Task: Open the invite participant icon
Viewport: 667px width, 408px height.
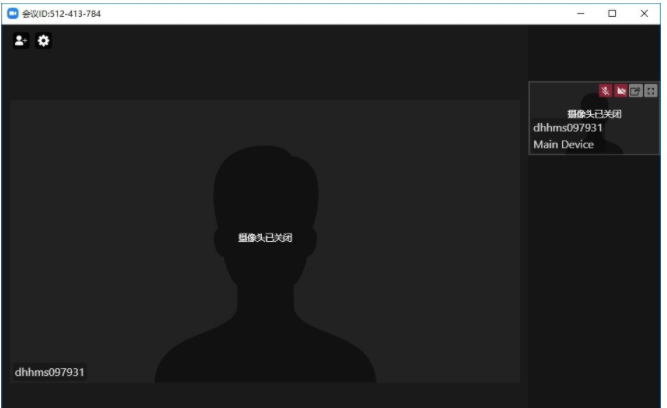Action: [21, 41]
